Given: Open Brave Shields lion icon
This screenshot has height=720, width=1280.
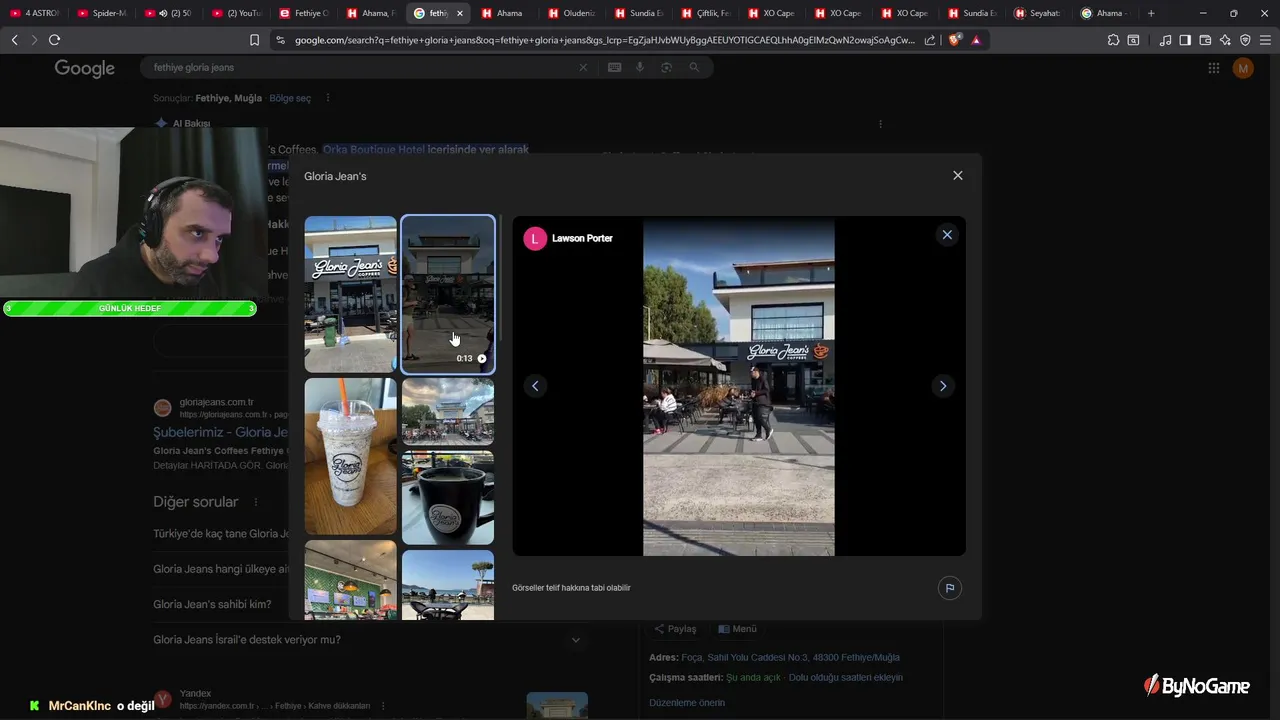Looking at the screenshot, I should [955, 40].
